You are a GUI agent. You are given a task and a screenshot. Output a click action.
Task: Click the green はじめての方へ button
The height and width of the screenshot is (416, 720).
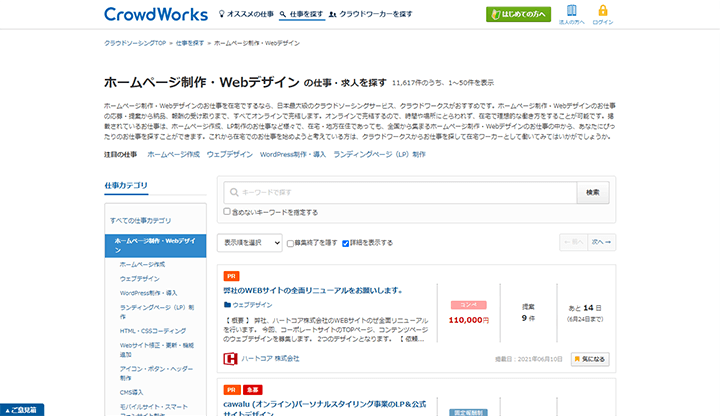[x=518, y=15]
